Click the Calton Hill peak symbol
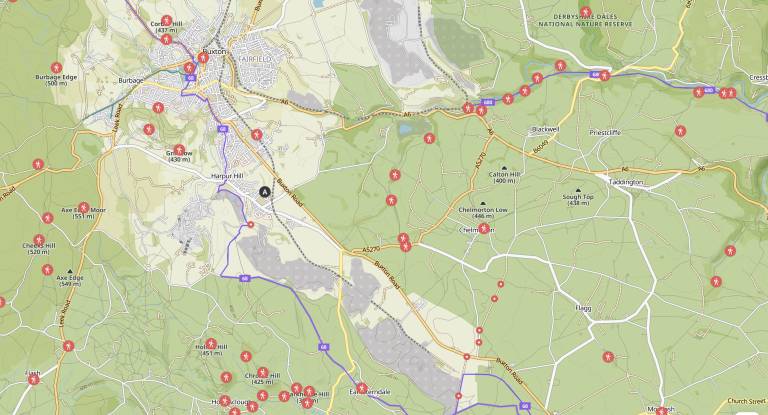This screenshot has height=415, width=768. (x=503, y=169)
